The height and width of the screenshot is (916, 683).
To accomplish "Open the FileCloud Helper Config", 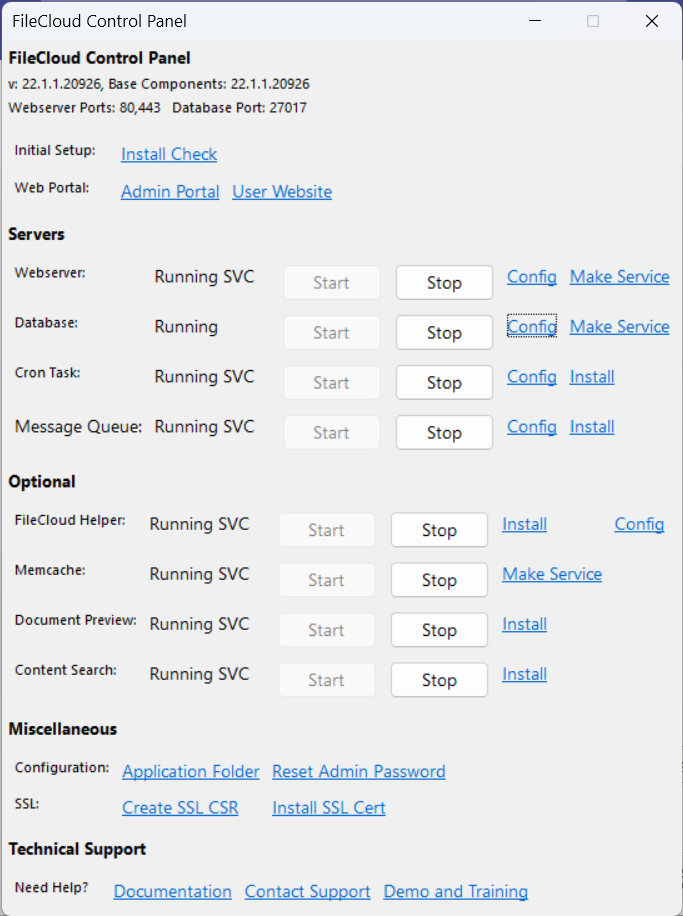I will (639, 523).
